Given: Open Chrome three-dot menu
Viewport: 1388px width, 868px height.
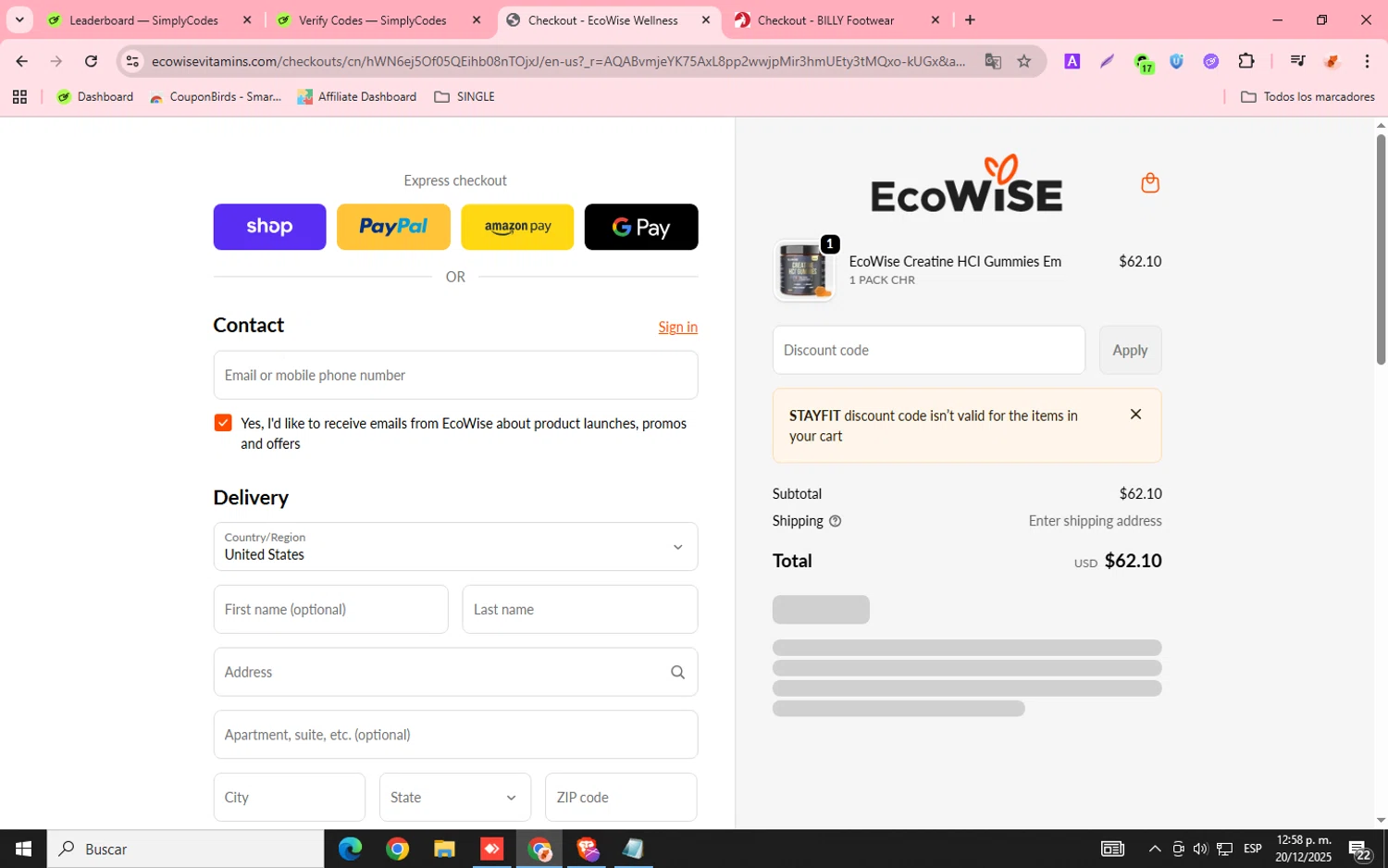Looking at the screenshot, I should click(x=1367, y=61).
